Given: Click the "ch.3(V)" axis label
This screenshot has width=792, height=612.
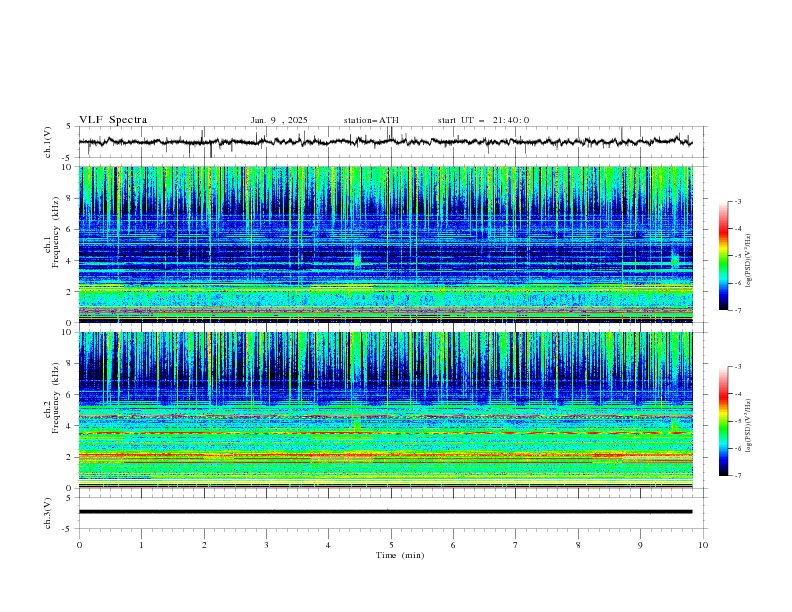Looking at the screenshot, I should [x=48, y=513].
